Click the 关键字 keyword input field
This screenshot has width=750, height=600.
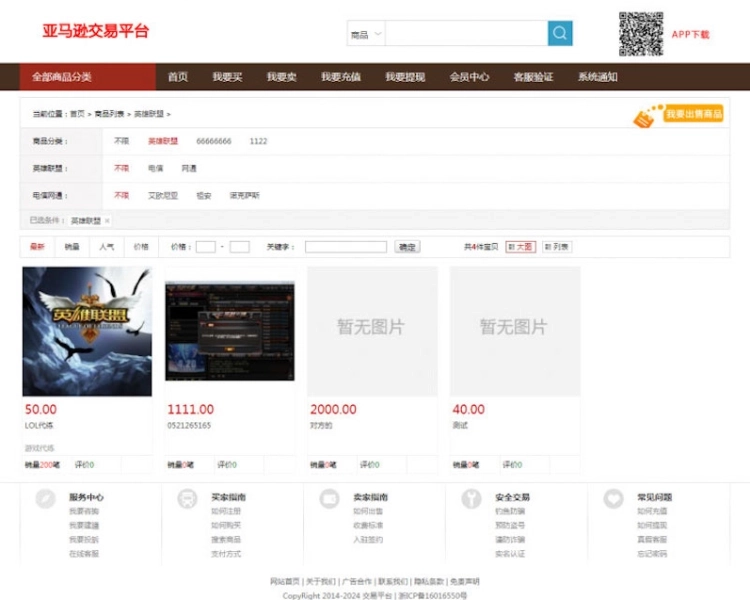(x=346, y=247)
